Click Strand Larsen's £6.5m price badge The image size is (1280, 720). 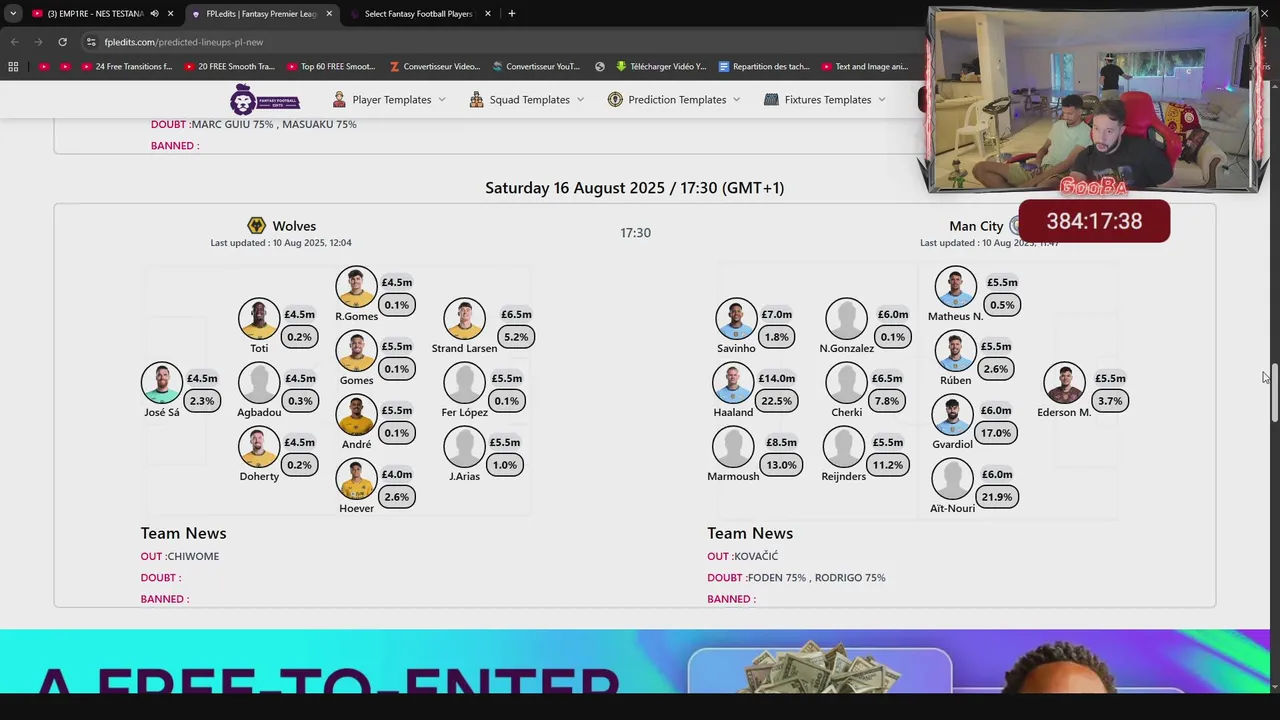click(x=516, y=315)
